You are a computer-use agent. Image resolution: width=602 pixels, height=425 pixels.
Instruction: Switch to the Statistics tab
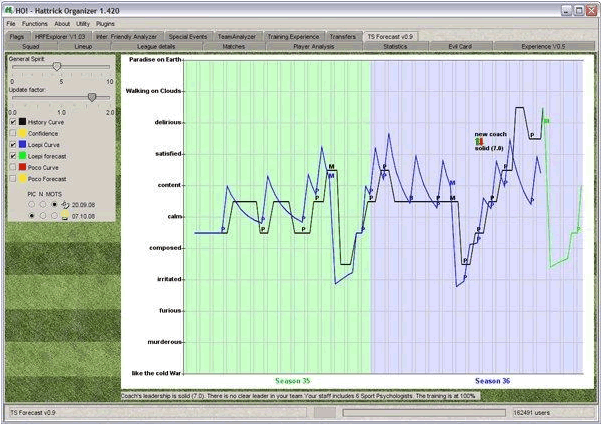click(x=395, y=46)
